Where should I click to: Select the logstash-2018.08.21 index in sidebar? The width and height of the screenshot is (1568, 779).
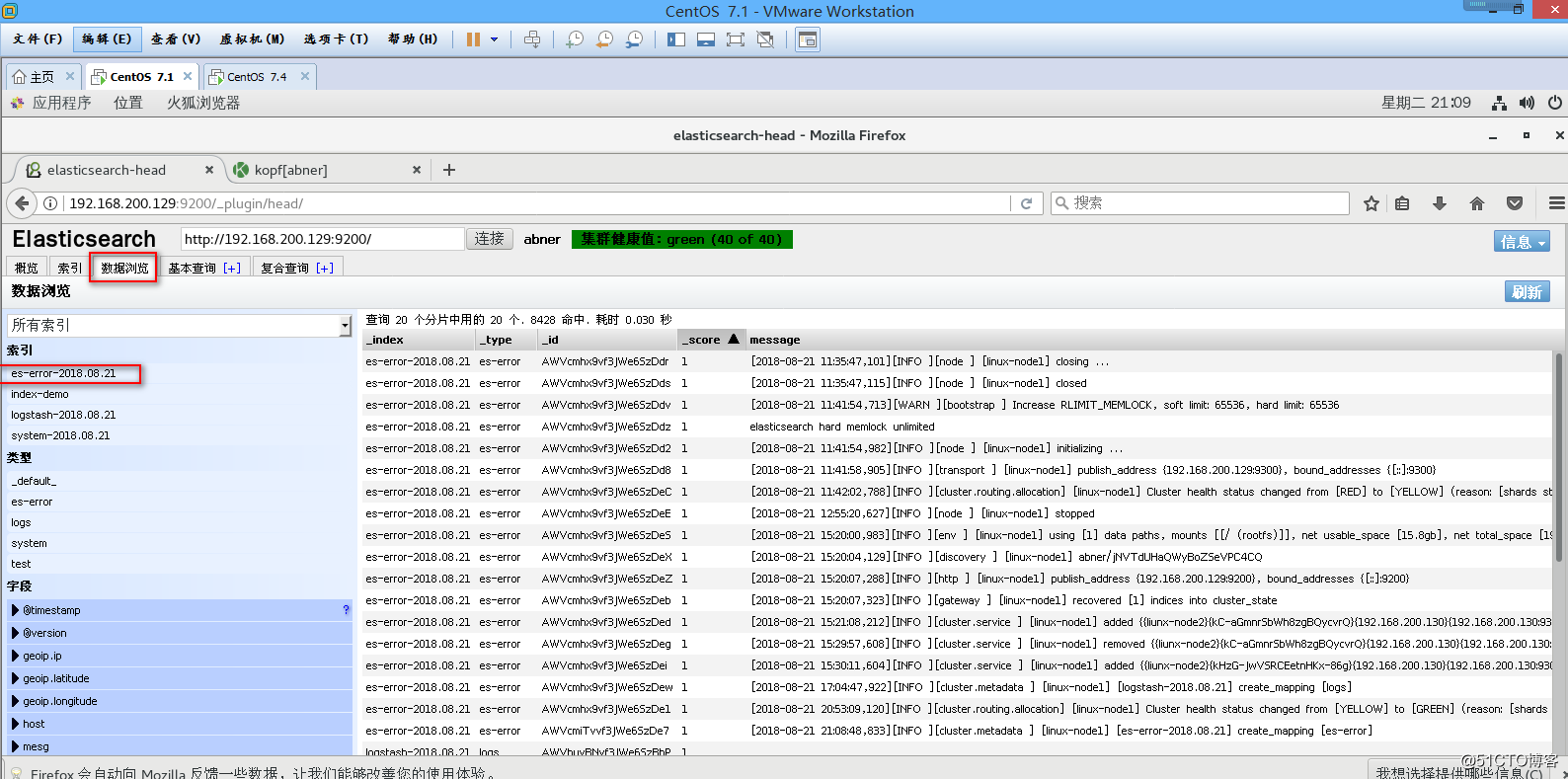point(63,415)
